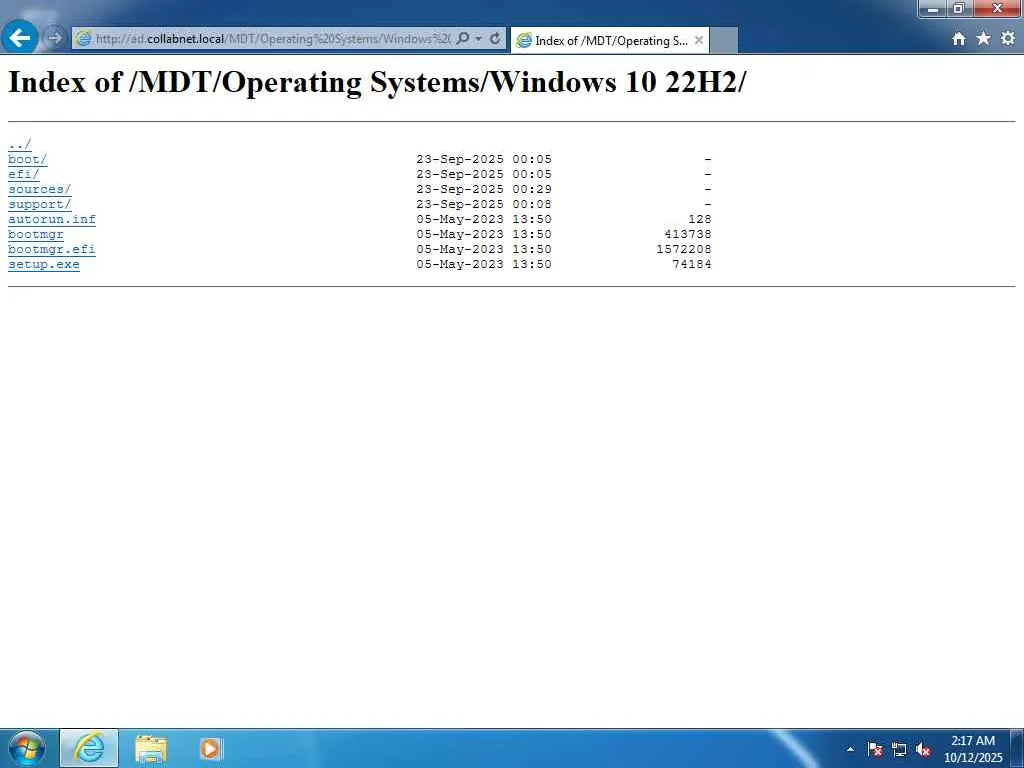Click the search magnifier in address bar

coord(463,39)
